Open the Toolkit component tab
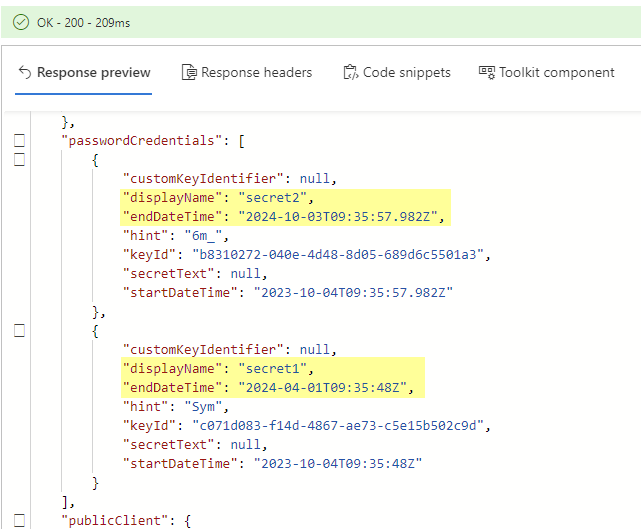This screenshot has width=641, height=529. (547, 72)
